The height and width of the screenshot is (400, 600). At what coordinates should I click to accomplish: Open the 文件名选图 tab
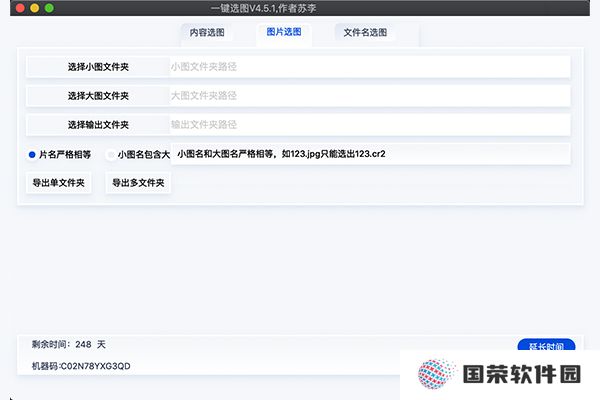(365, 33)
